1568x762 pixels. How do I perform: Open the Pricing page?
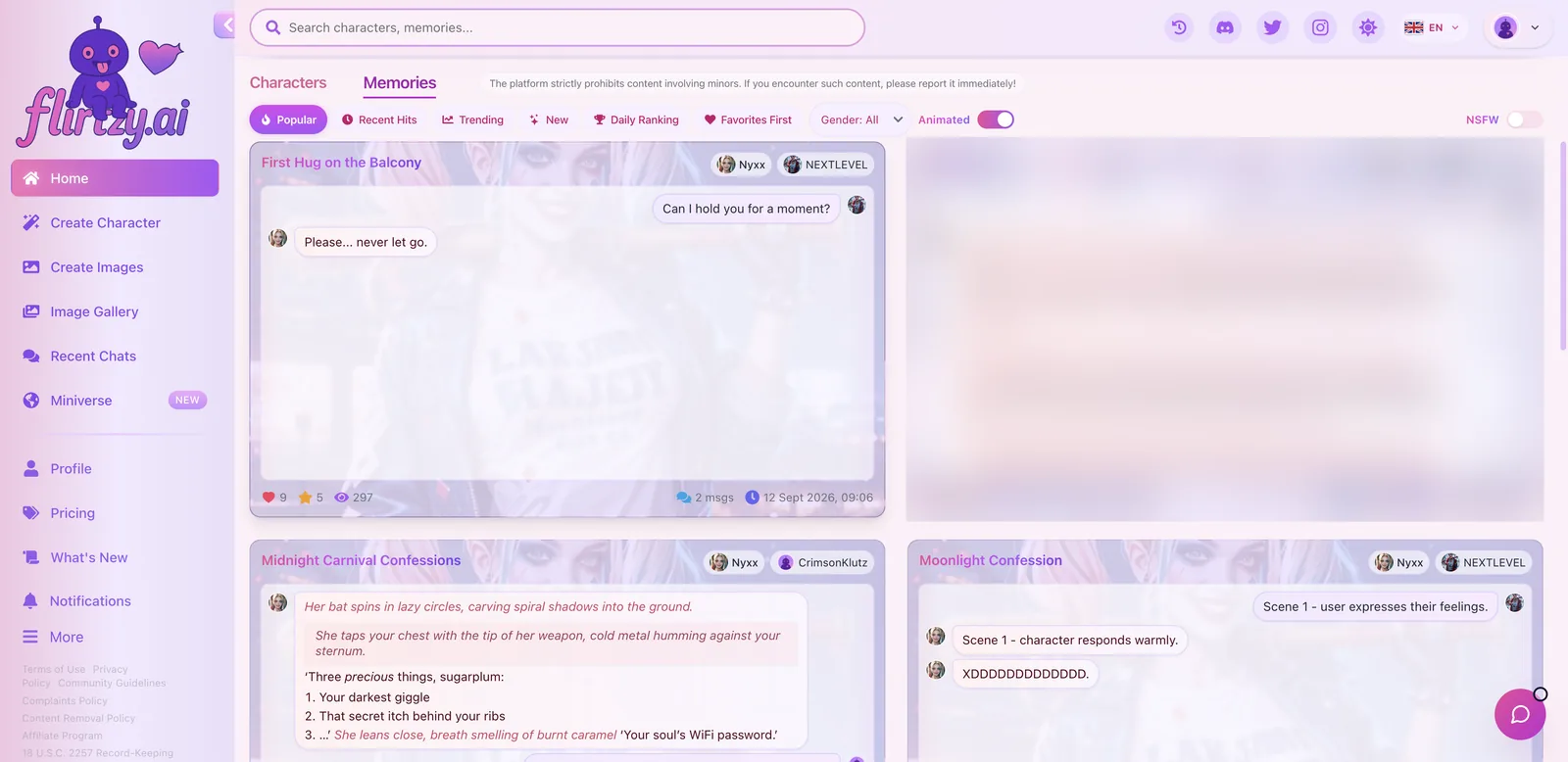click(115, 512)
